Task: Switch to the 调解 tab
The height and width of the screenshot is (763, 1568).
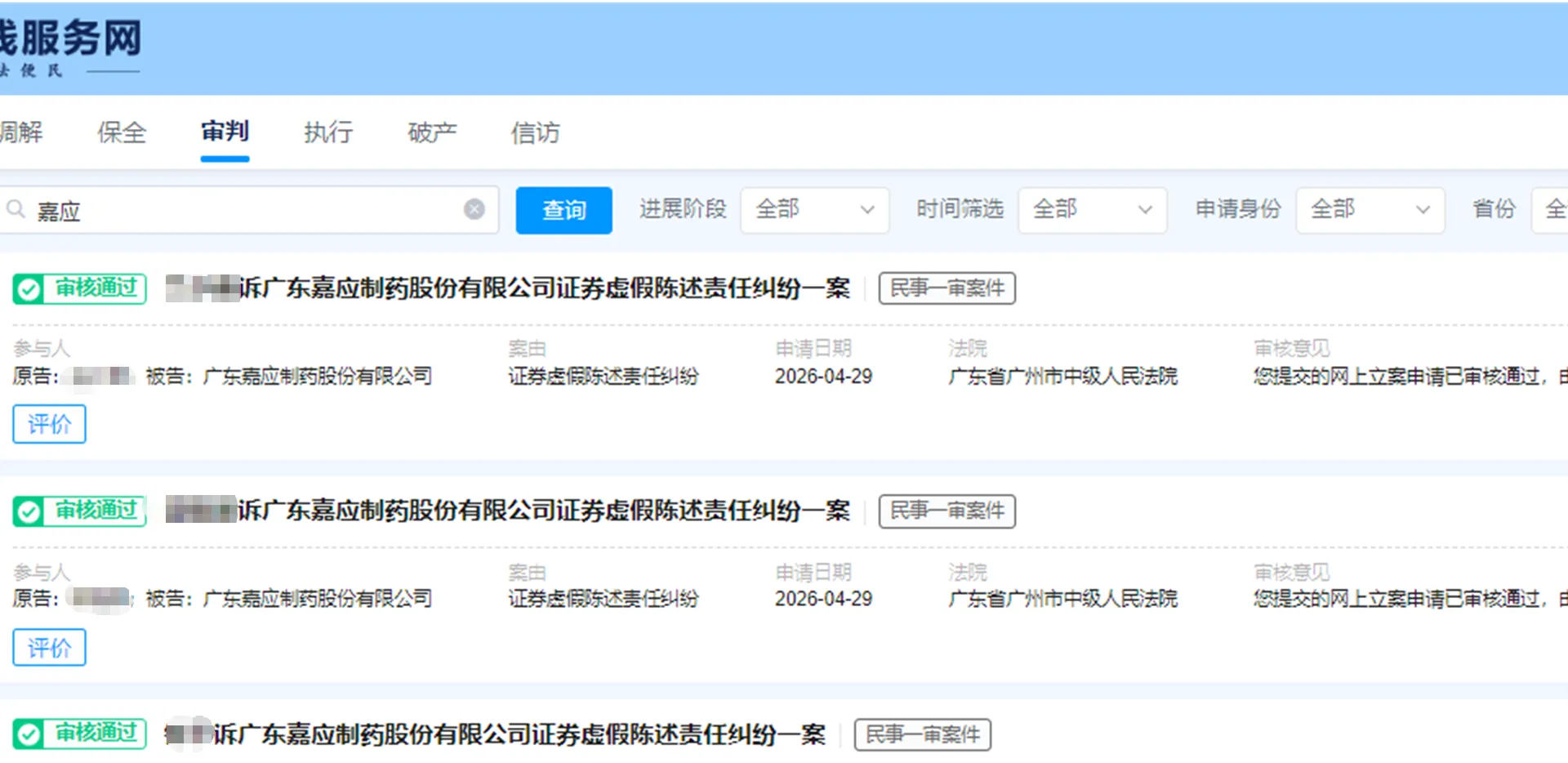Action: (21, 132)
